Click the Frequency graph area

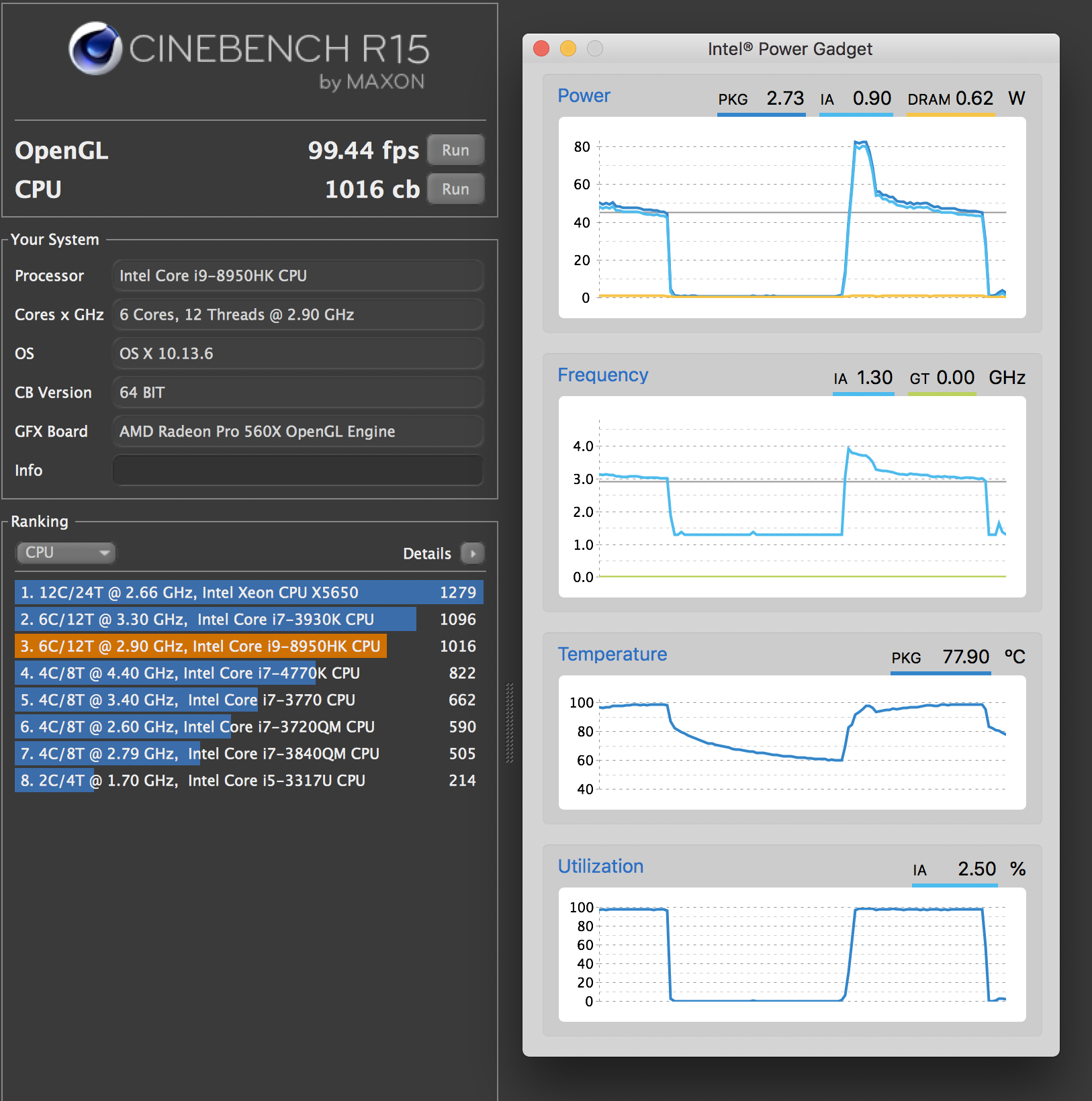[x=792, y=497]
